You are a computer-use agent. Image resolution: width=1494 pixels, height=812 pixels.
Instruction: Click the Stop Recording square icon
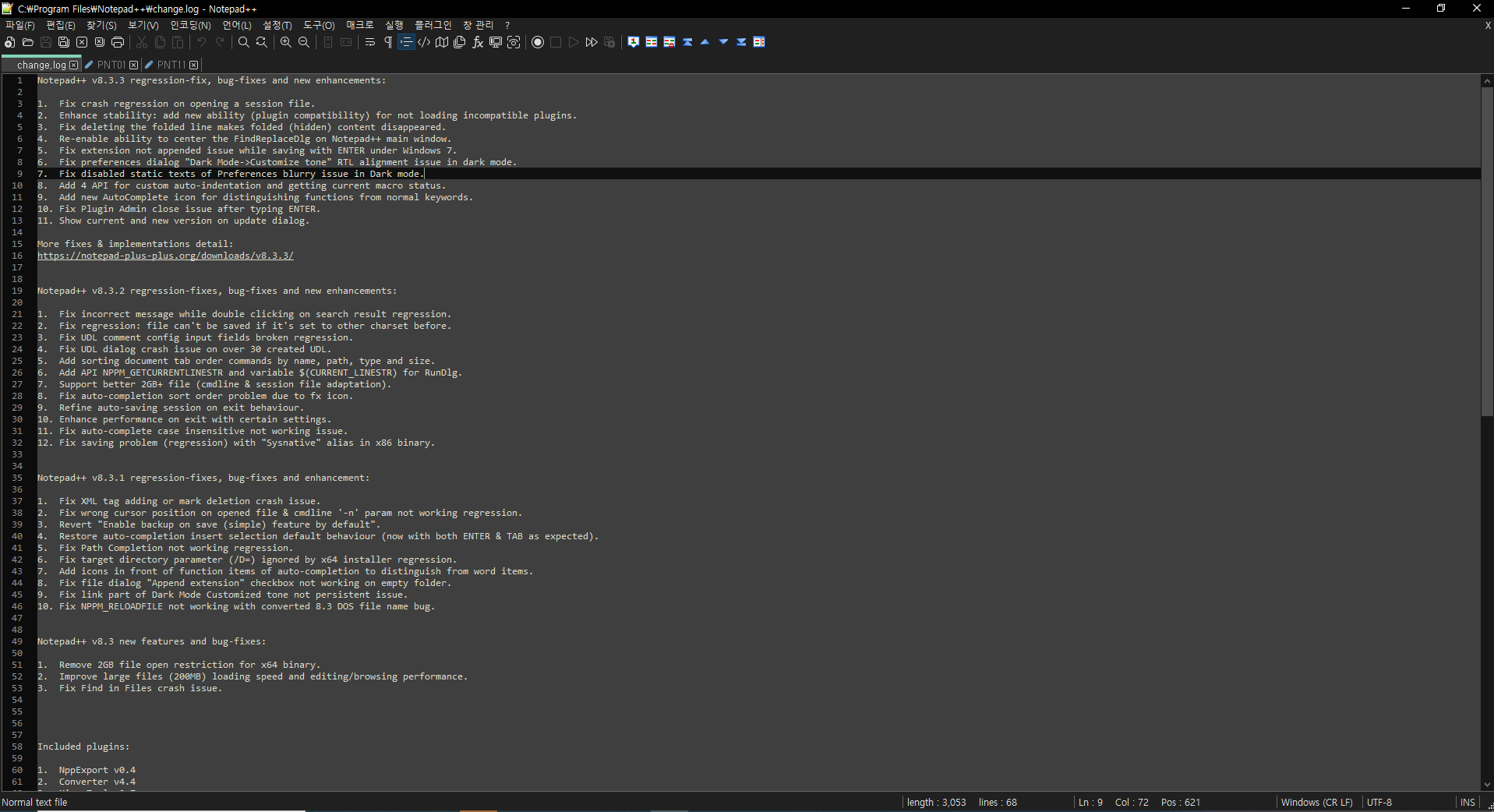(556, 42)
